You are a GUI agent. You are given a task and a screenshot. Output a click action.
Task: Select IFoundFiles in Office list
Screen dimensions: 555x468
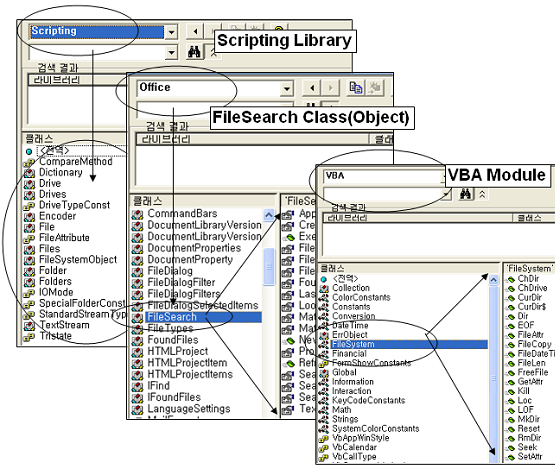pos(174,398)
